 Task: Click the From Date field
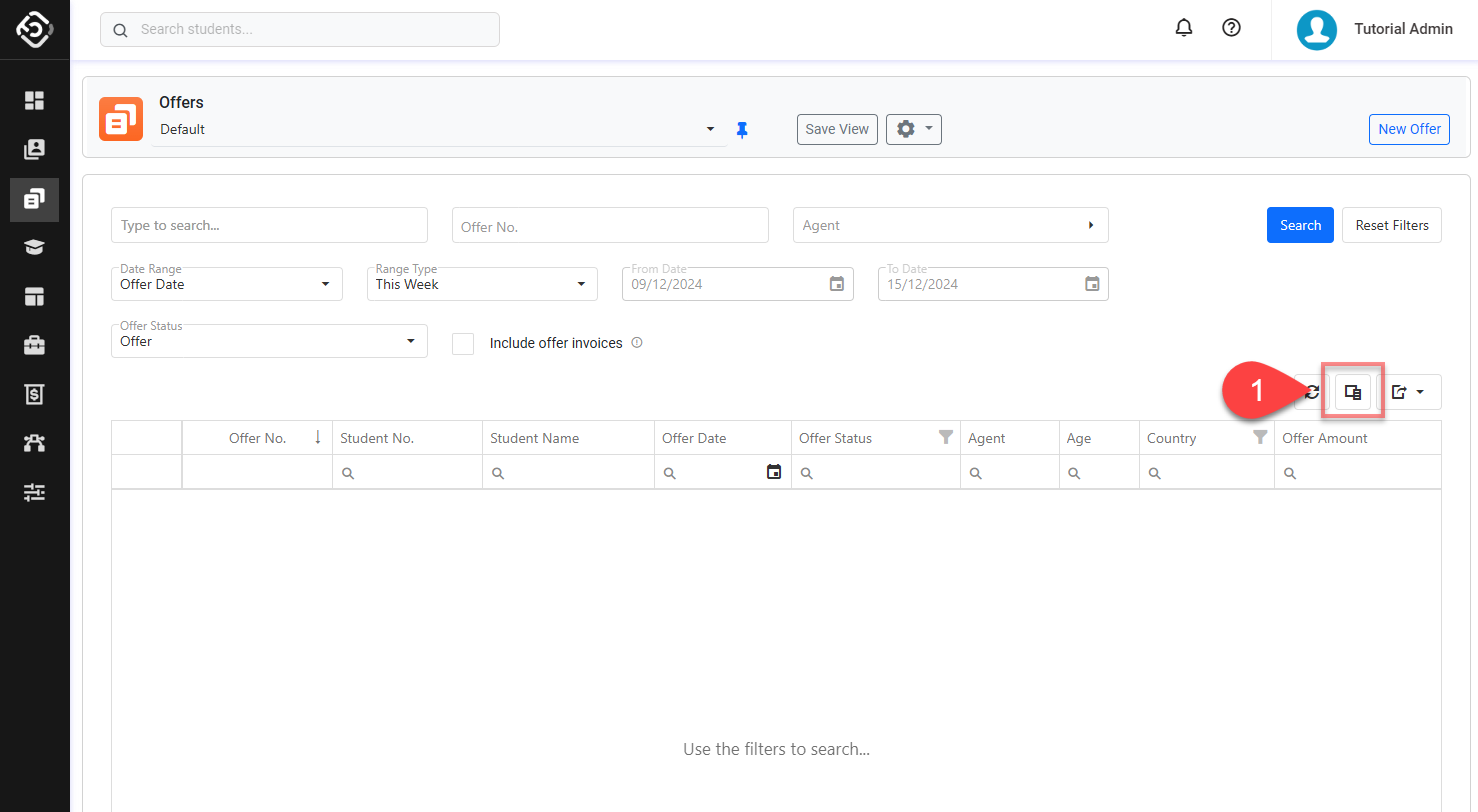pyautogui.click(x=738, y=284)
